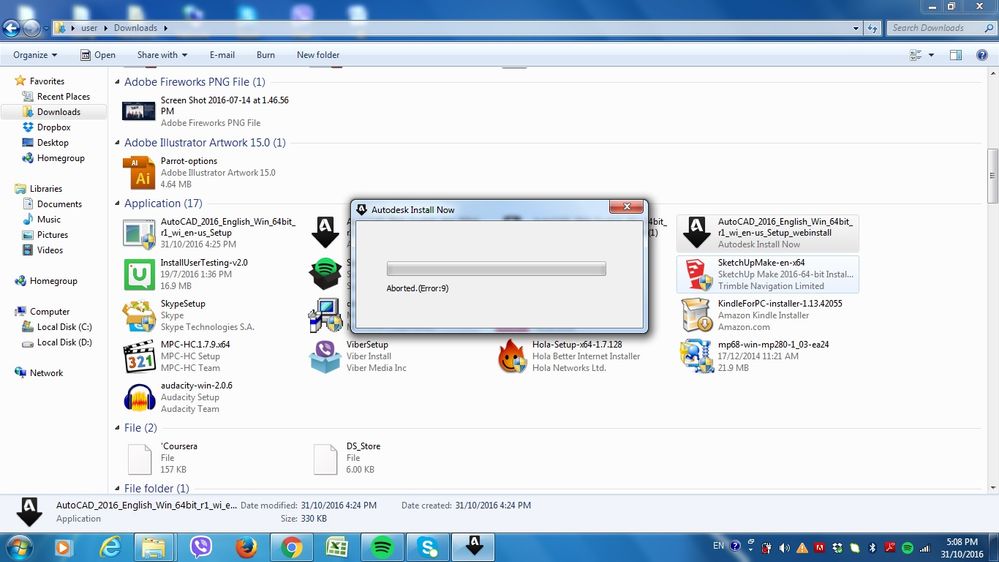This screenshot has width=999, height=562.
Task: Select the mp68-win-mp280 printer driver icon
Action: [696, 356]
